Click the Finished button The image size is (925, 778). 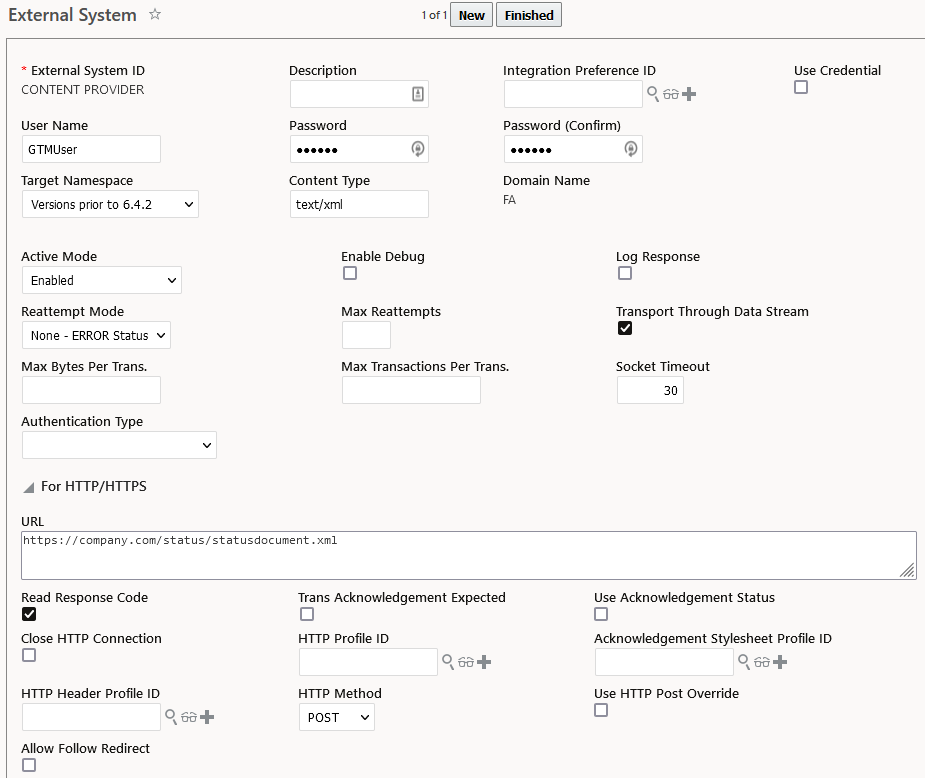pyautogui.click(x=529, y=15)
